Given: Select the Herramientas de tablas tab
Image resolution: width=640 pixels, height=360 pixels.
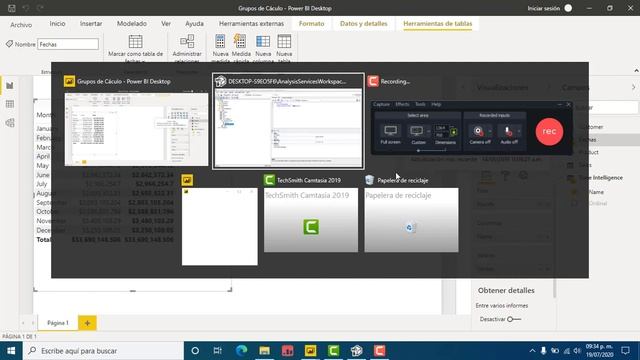Looking at the screenshot, I should pos(438,24).
